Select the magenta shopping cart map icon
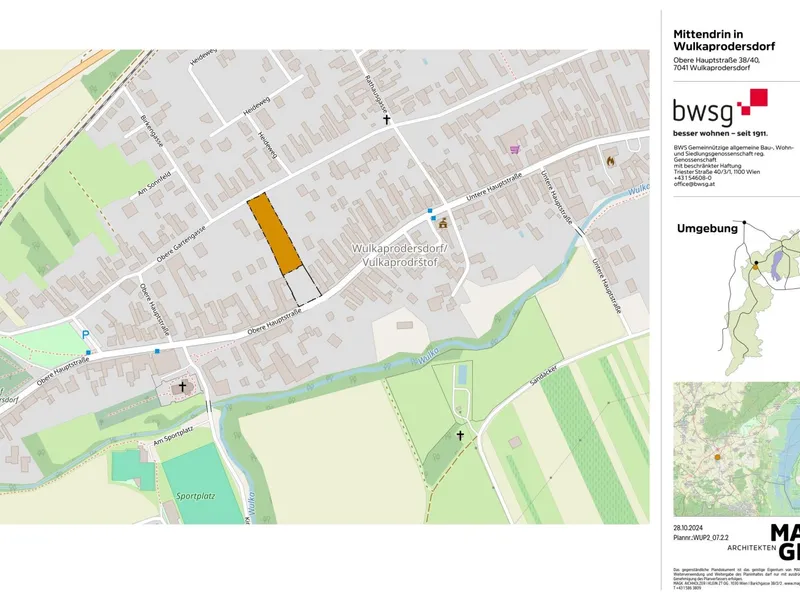 [515, 149]
